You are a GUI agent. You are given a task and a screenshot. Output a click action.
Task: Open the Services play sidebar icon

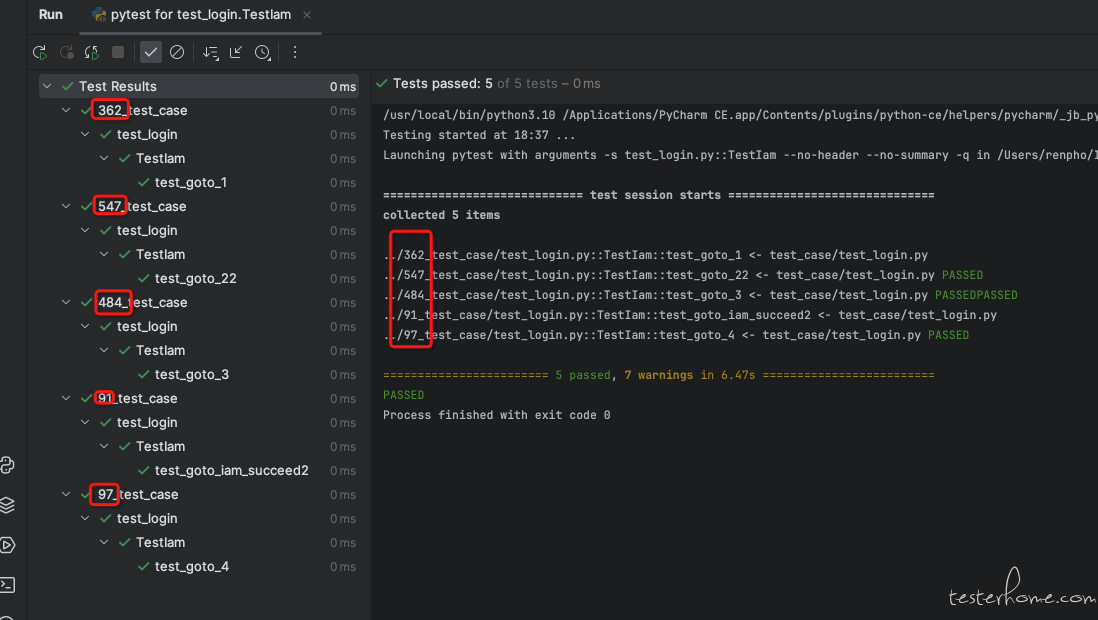coord(8,545)
